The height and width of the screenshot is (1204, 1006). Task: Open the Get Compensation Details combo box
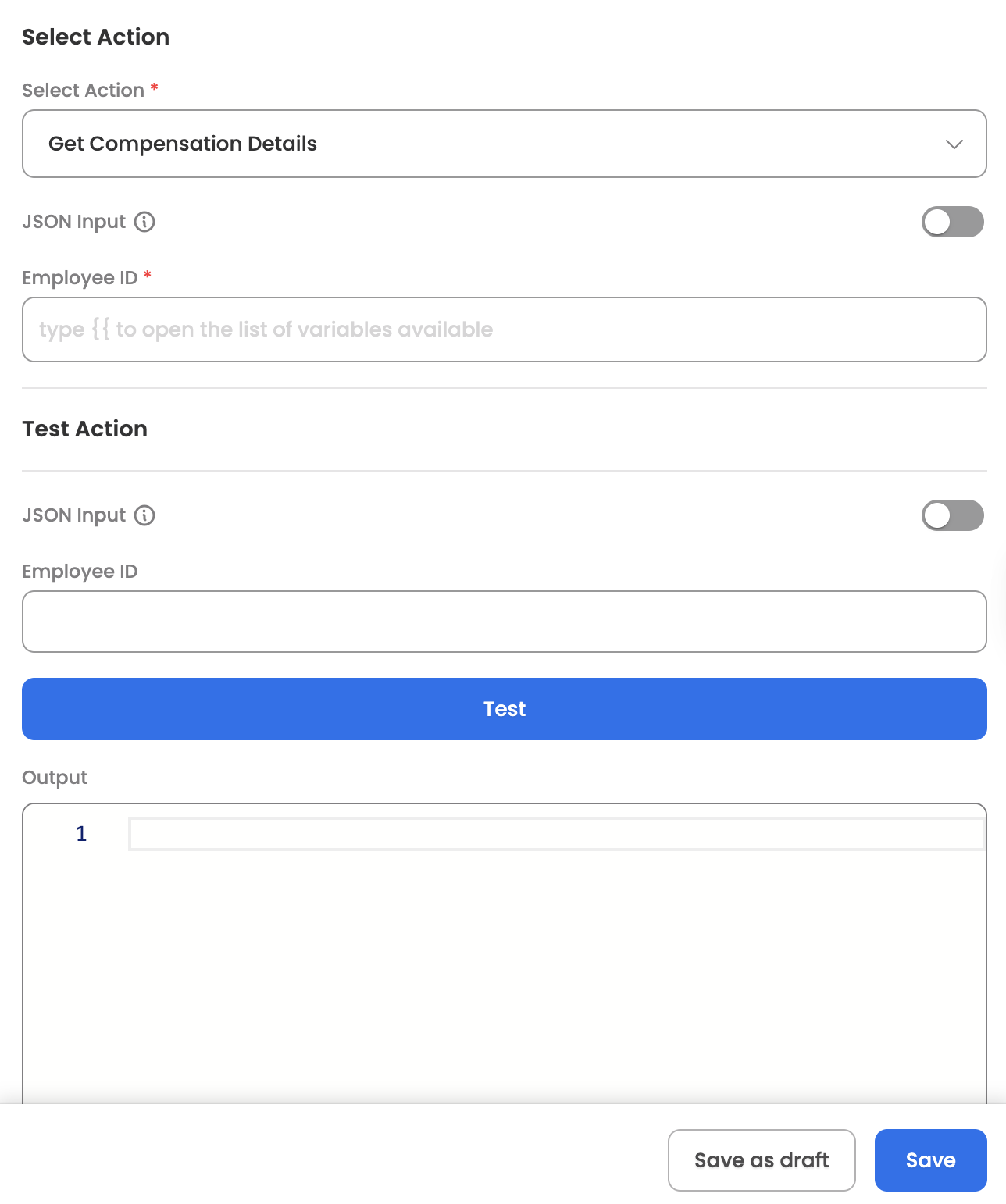505,144
